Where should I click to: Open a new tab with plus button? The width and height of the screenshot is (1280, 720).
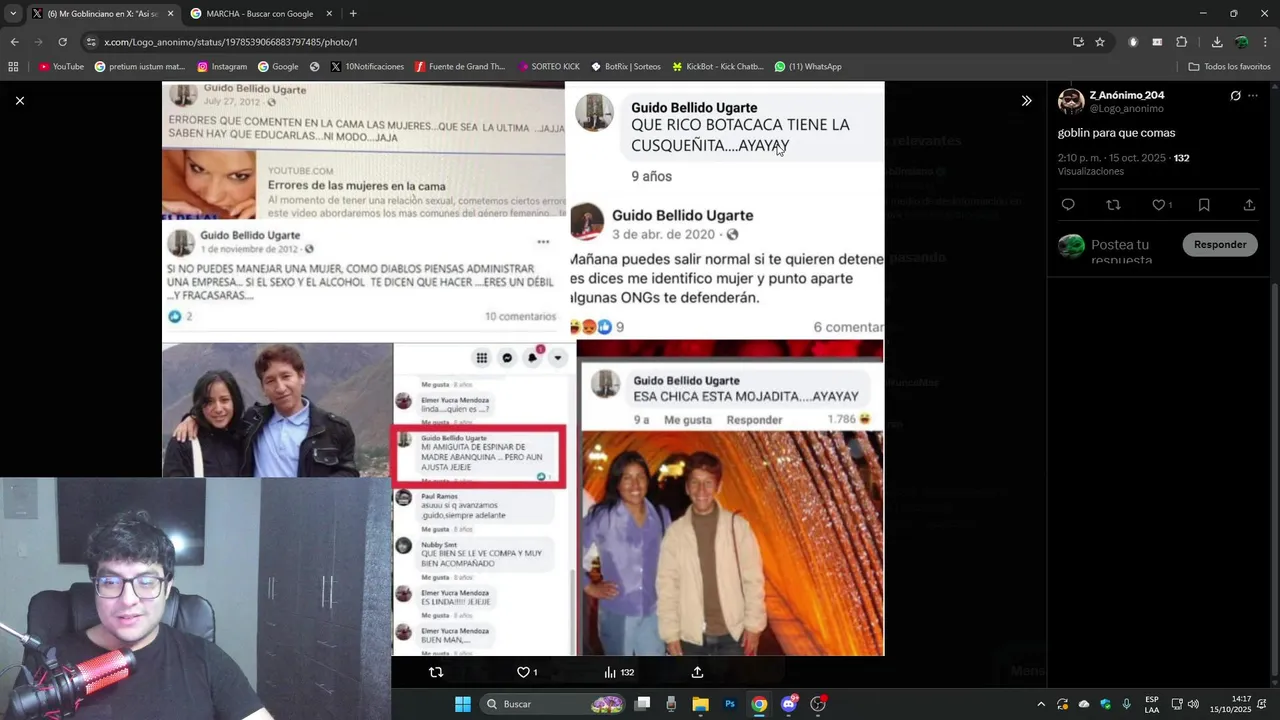point(353,14)
